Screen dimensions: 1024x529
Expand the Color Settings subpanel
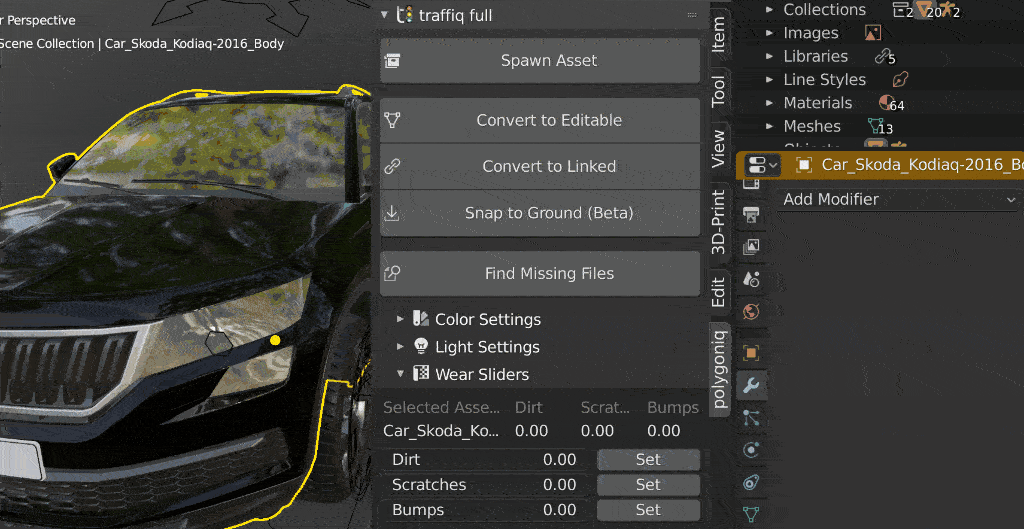click(400, 319)
